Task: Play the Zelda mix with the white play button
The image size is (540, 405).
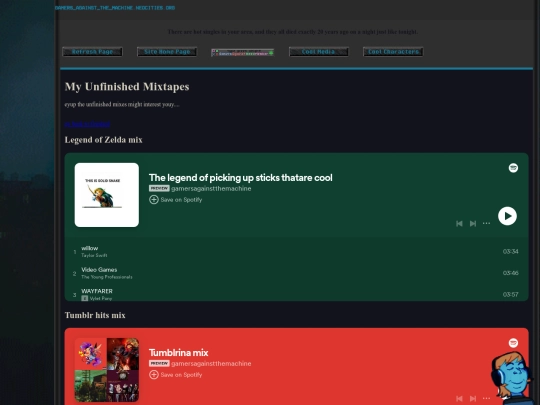Action: [x=507, y=216]
